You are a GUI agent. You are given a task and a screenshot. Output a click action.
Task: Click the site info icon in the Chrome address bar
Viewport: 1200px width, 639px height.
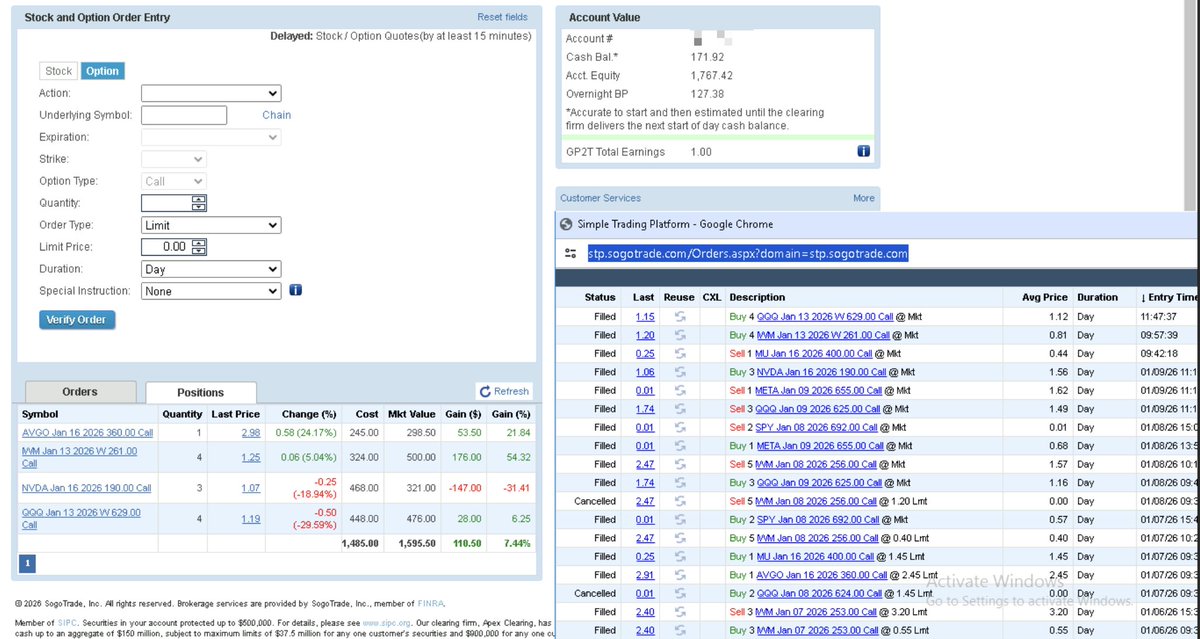pos(570,254)
